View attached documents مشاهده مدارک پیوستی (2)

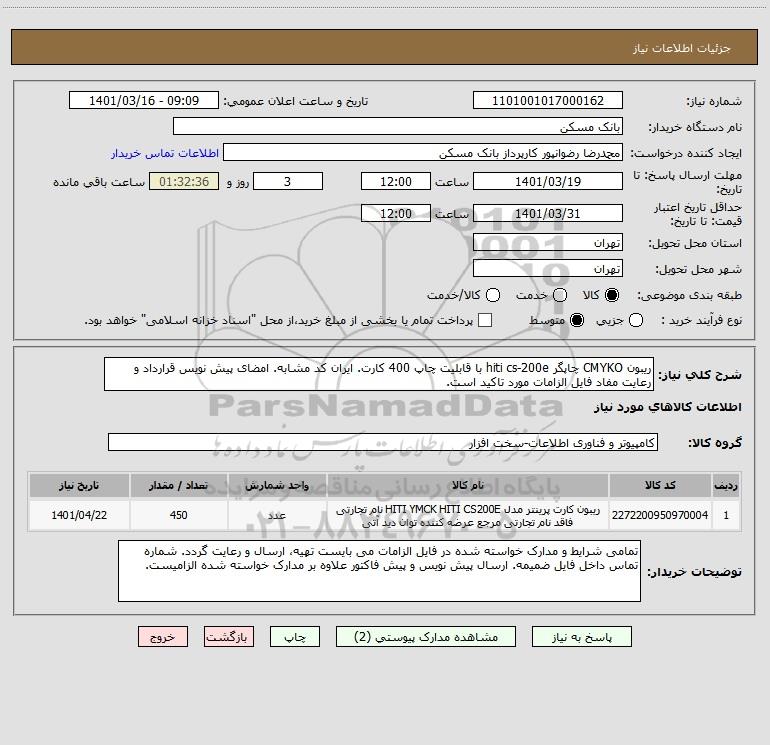pyautogui.click(x=426, y=637)
